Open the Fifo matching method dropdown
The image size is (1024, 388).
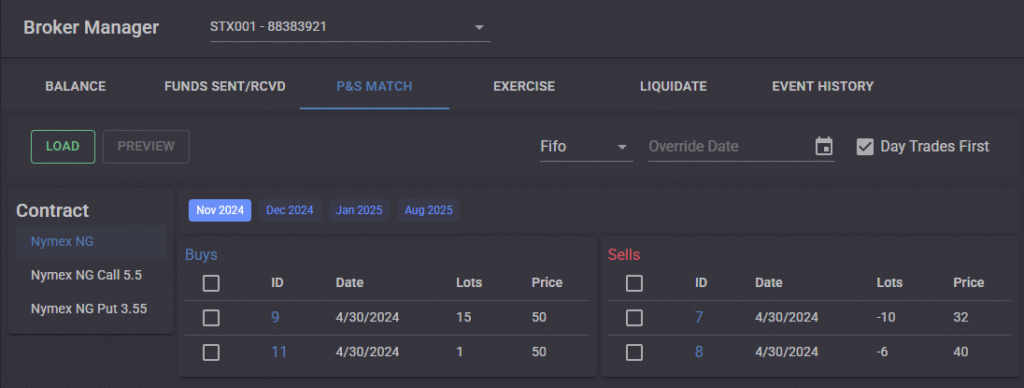pyautogui.click(x=586, y=146)
